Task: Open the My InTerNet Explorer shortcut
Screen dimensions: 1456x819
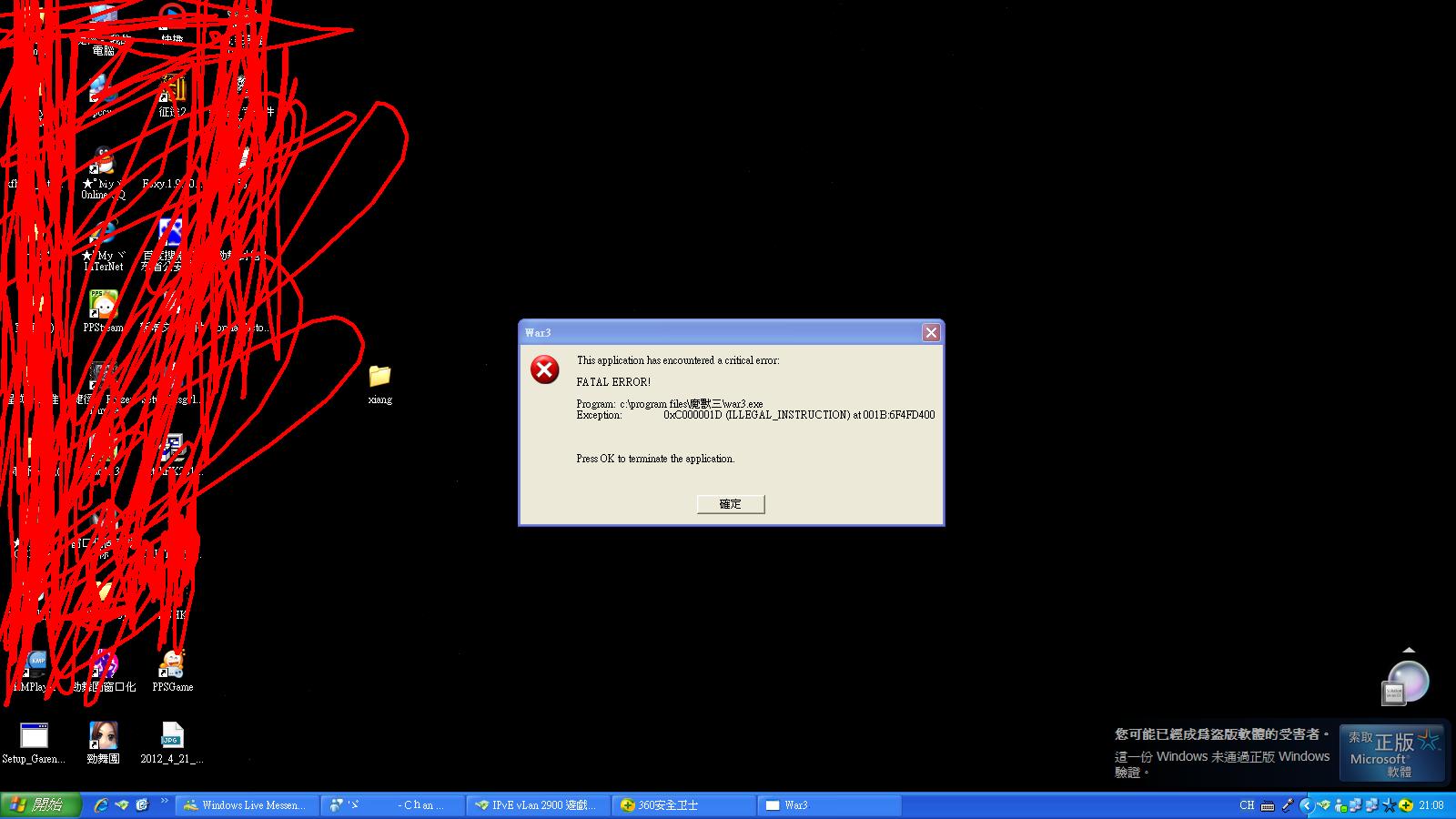Action: click(103, 246)
